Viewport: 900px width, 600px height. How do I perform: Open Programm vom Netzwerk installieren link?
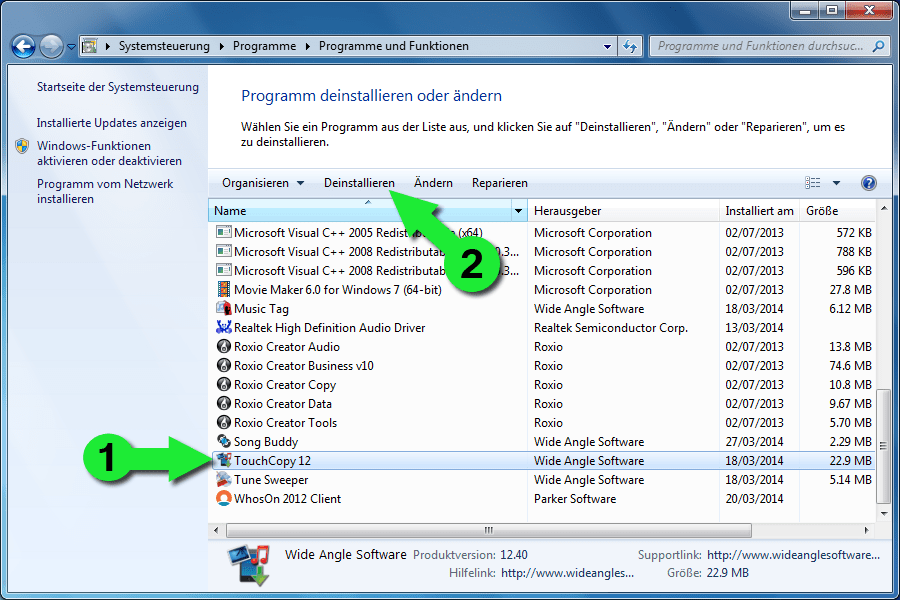pos(105,191)
